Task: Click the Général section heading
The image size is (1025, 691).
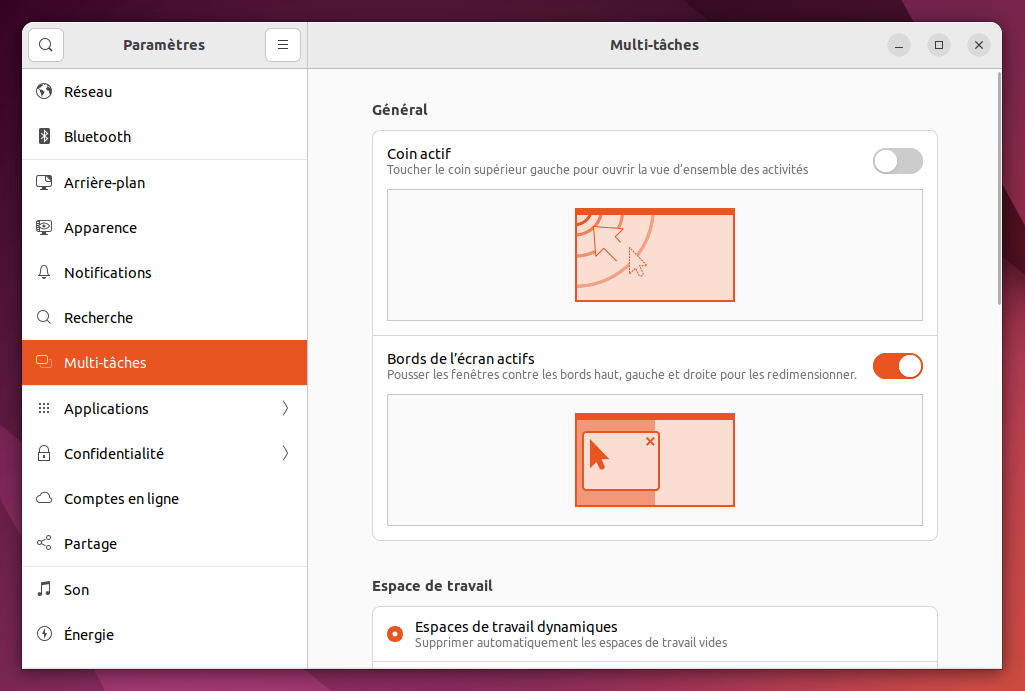Action: (x=399, y=110)
